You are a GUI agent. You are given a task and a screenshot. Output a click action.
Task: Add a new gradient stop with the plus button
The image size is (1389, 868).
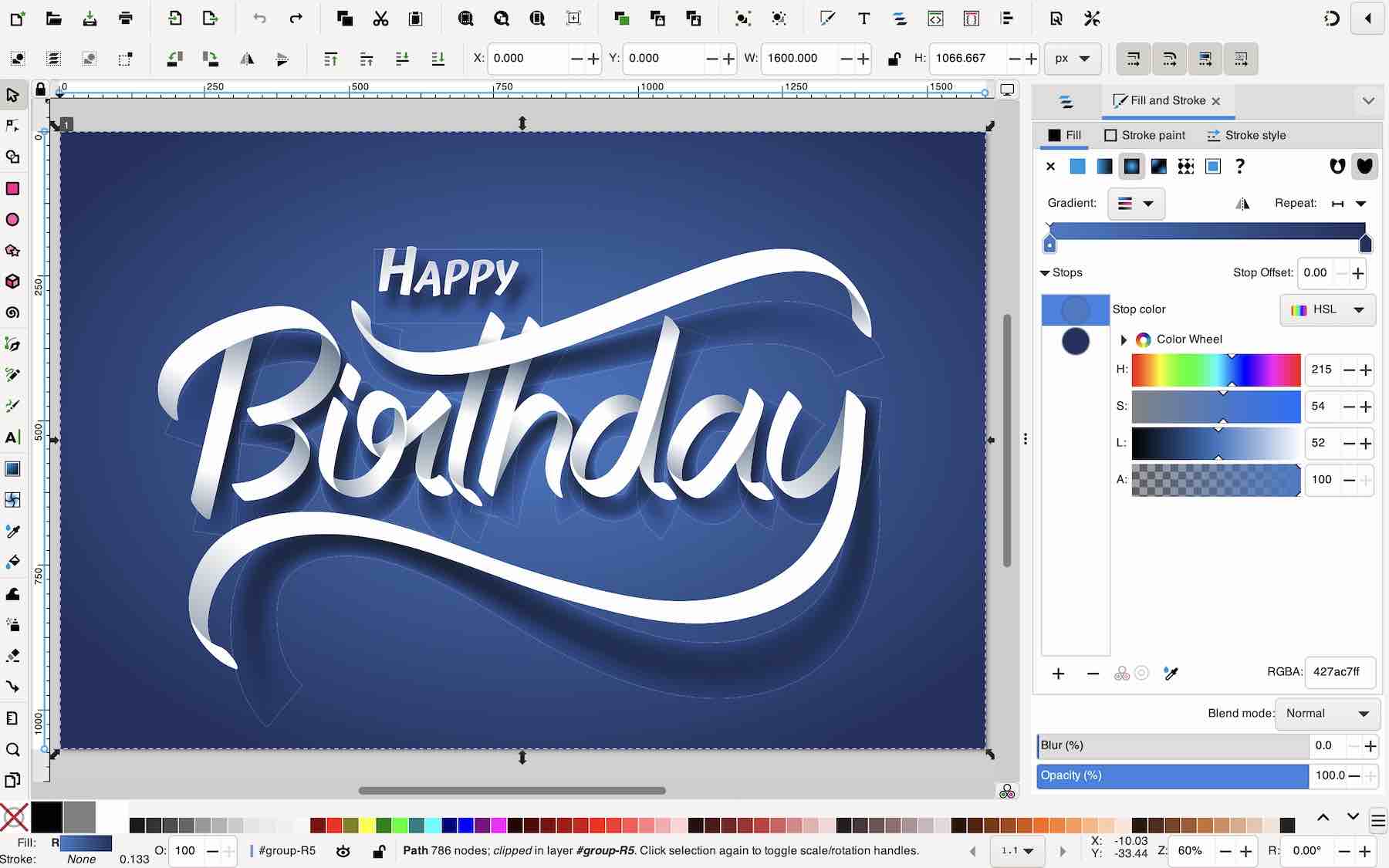pyautogui.click(x=1058, y=673)
